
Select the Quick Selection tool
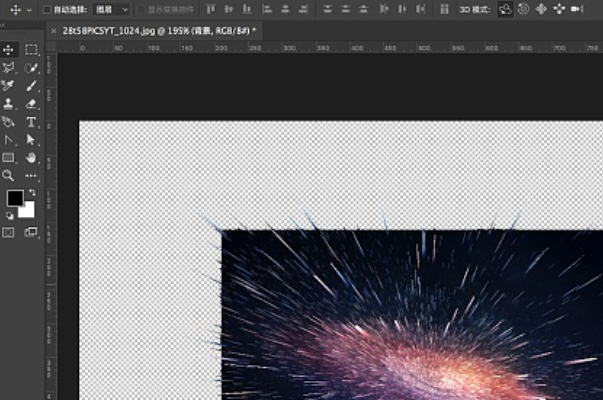31,68
